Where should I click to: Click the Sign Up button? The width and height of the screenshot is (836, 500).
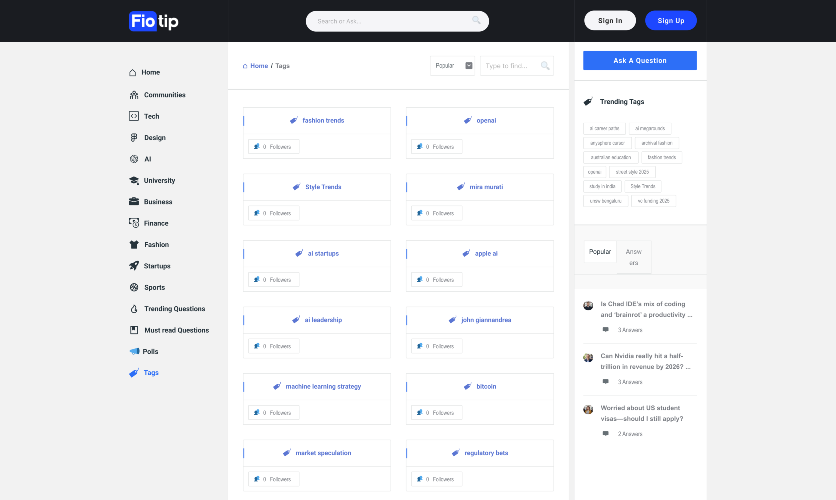coord(671,21)
